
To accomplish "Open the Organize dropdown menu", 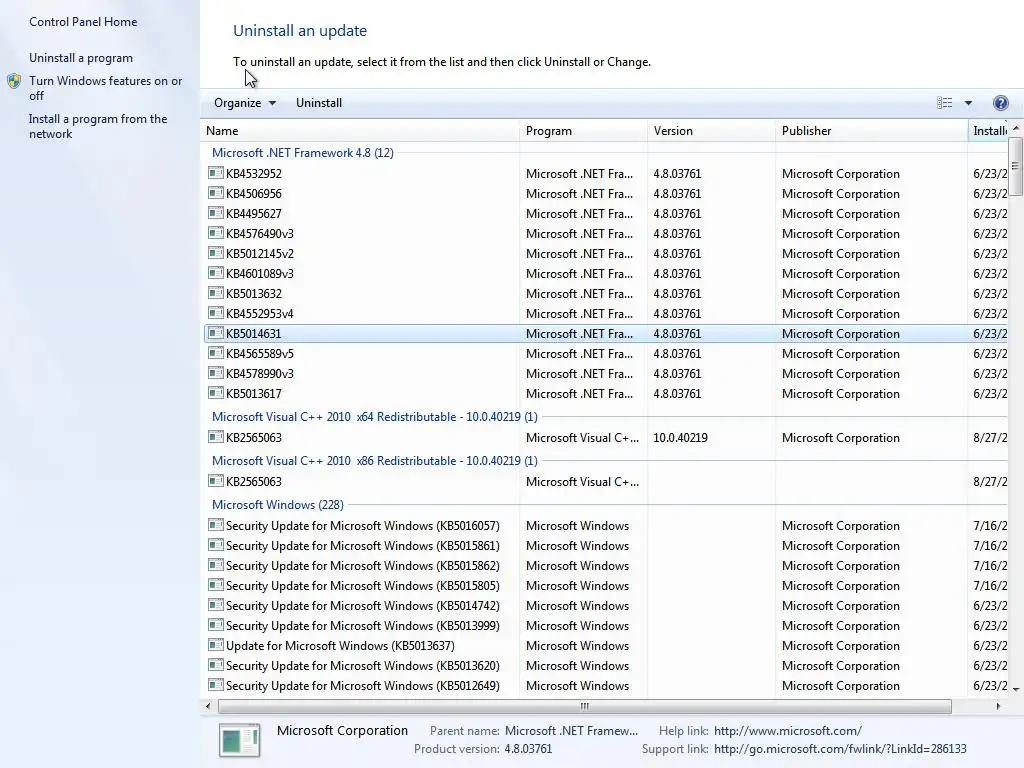I will click(x=245, y=103).
